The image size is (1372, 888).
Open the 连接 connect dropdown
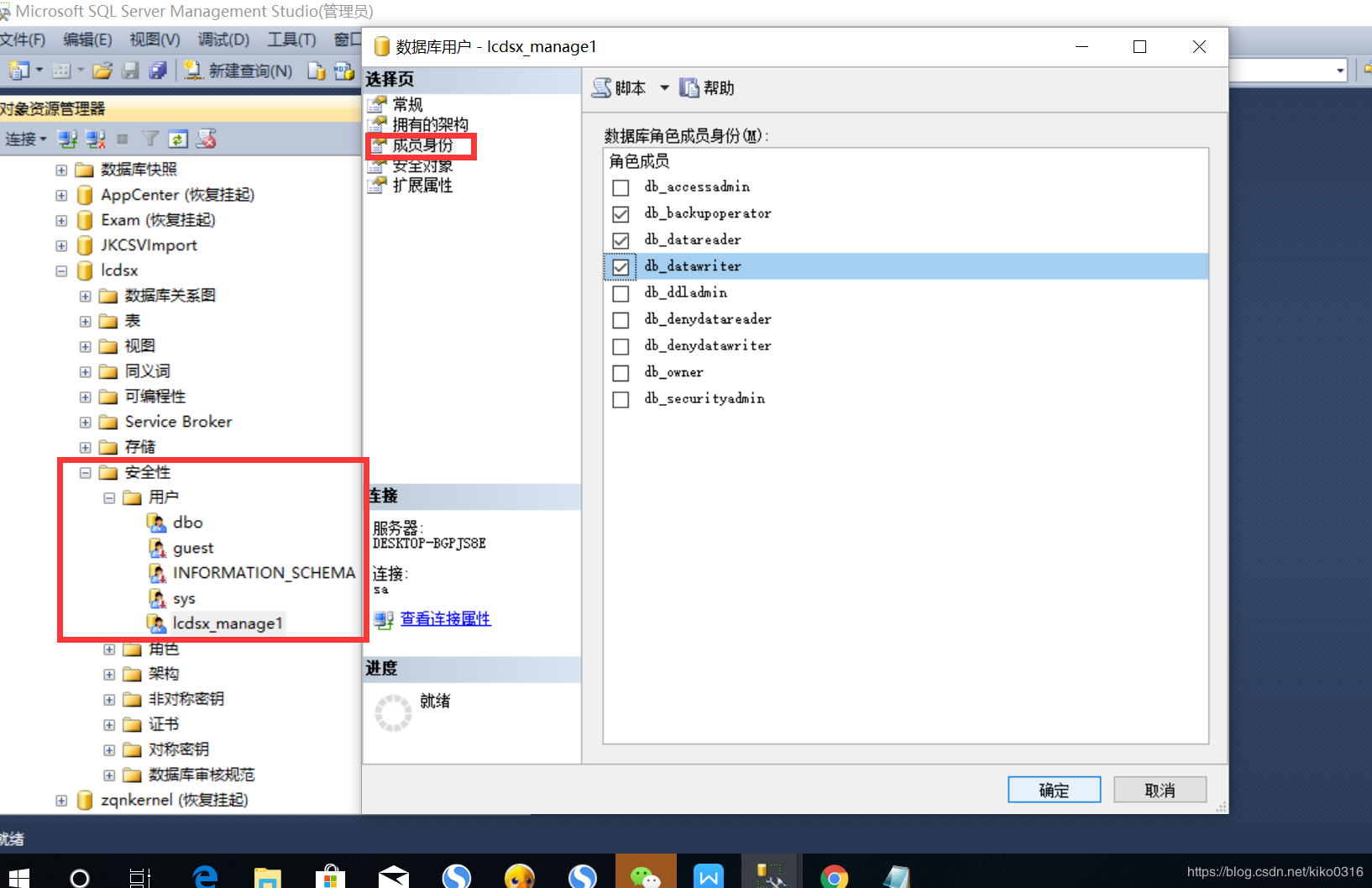click(x=25, y=139)
